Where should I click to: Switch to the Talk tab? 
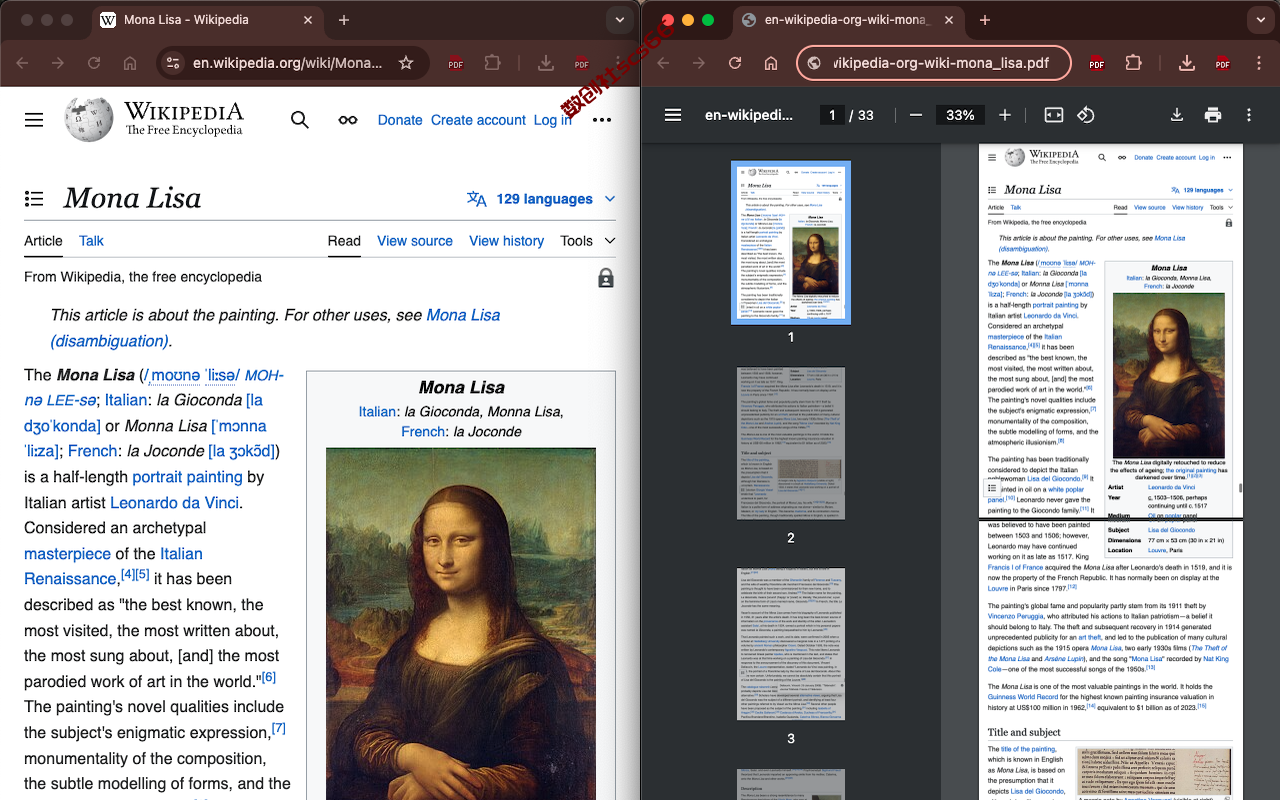point(91,241)
